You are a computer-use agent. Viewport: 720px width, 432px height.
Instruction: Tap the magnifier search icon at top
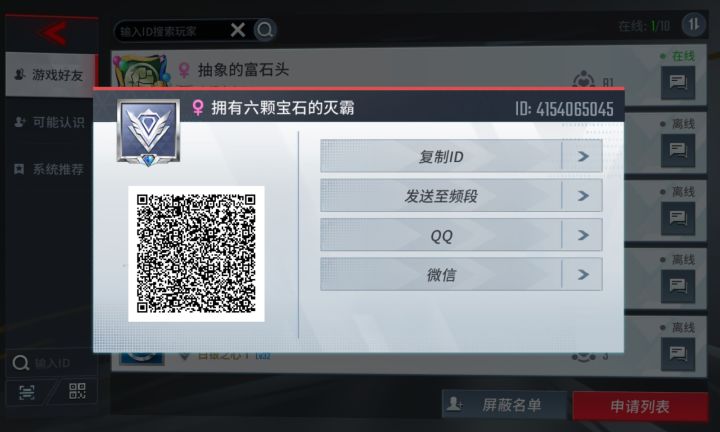coord(264,30)
